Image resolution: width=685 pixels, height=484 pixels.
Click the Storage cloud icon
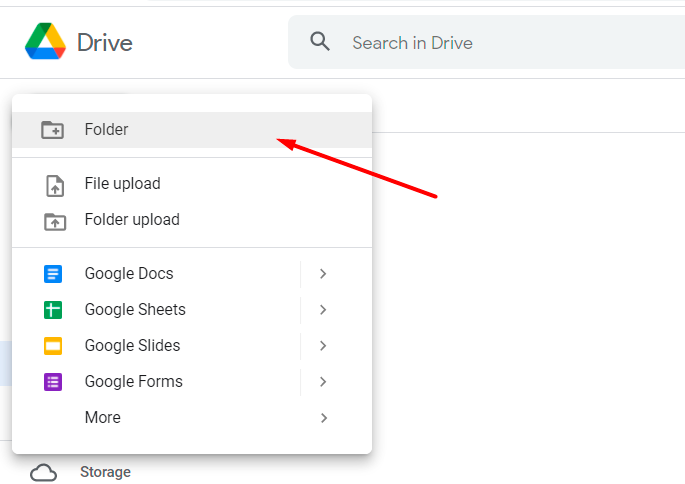pyautogui.click(x=43, y=472)
